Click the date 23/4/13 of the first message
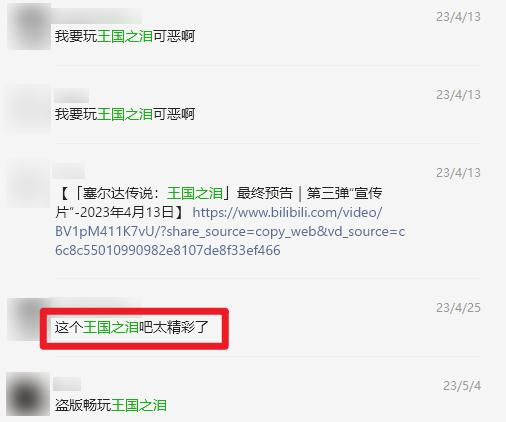The height and width of the screenshot is (422, 506). pos(458,16)
